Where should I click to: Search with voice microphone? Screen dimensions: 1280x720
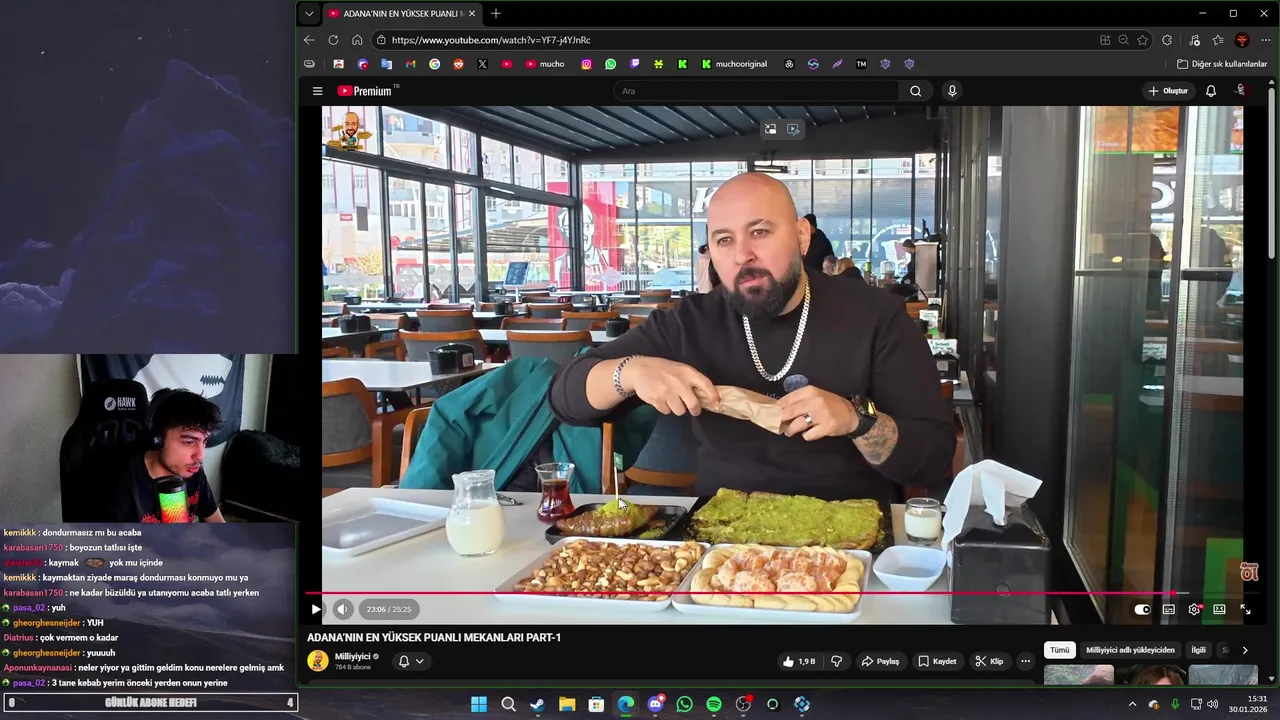tap(952, 91)
